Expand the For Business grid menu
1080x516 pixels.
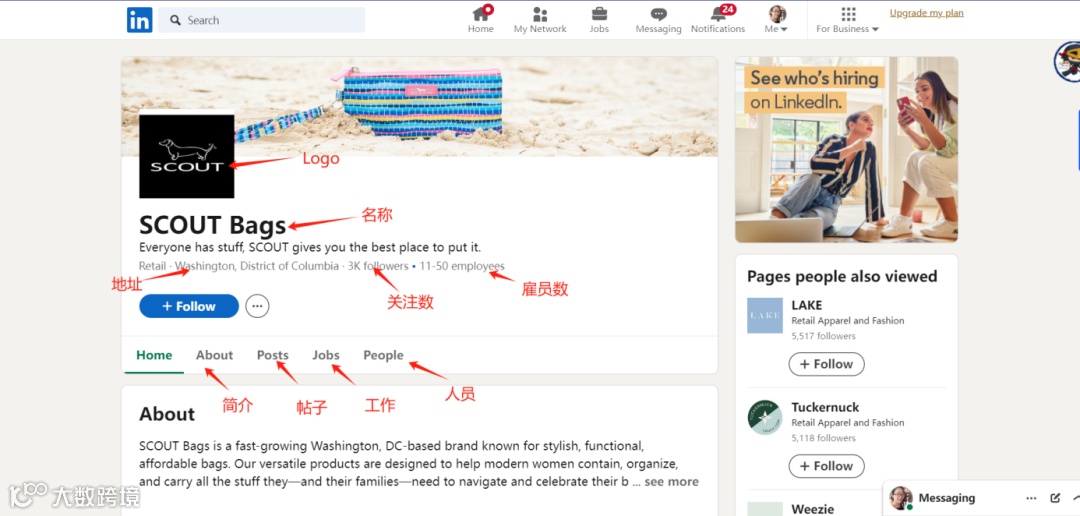pos(848,19)
